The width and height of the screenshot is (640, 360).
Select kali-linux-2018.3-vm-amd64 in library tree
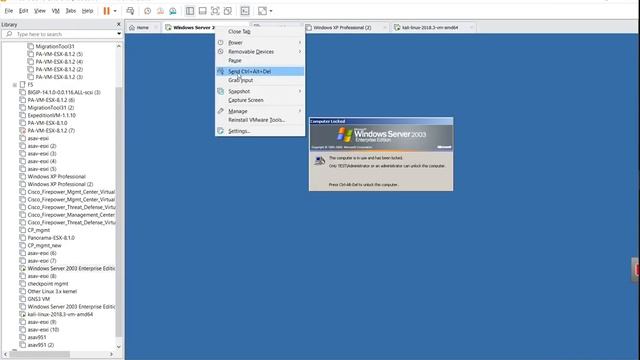pyautogui.click(x=60, y=315)
